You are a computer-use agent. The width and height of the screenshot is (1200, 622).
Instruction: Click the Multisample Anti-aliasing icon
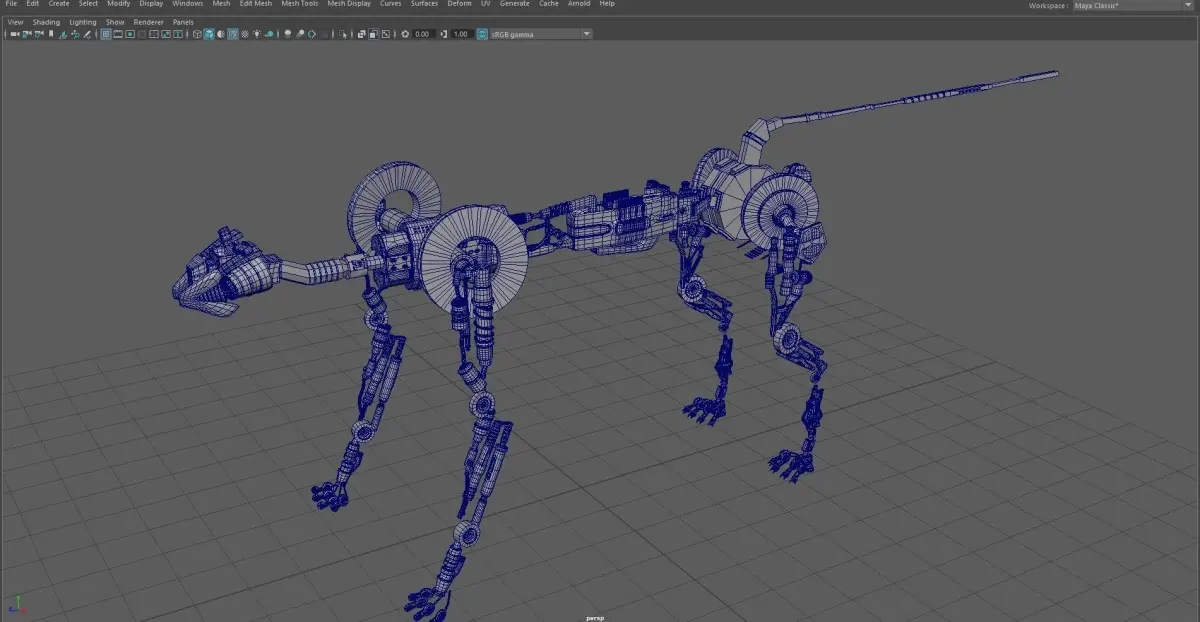tap(311, 34)
